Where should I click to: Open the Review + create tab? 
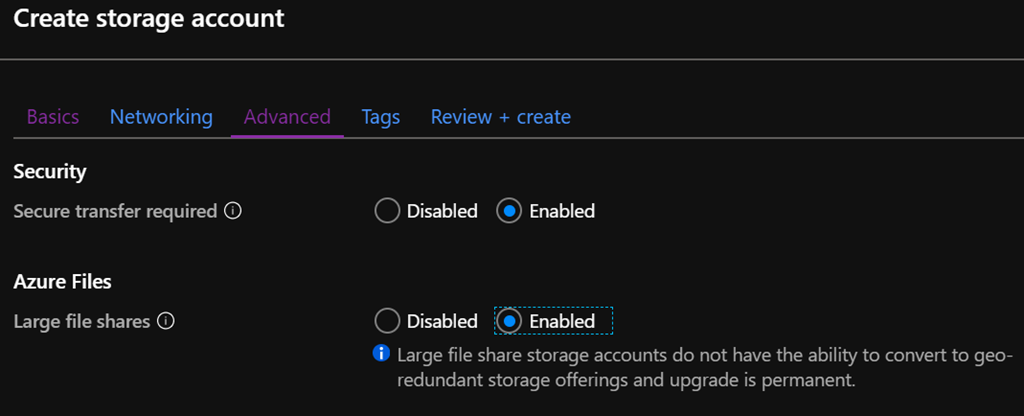(x=500, y=117)
